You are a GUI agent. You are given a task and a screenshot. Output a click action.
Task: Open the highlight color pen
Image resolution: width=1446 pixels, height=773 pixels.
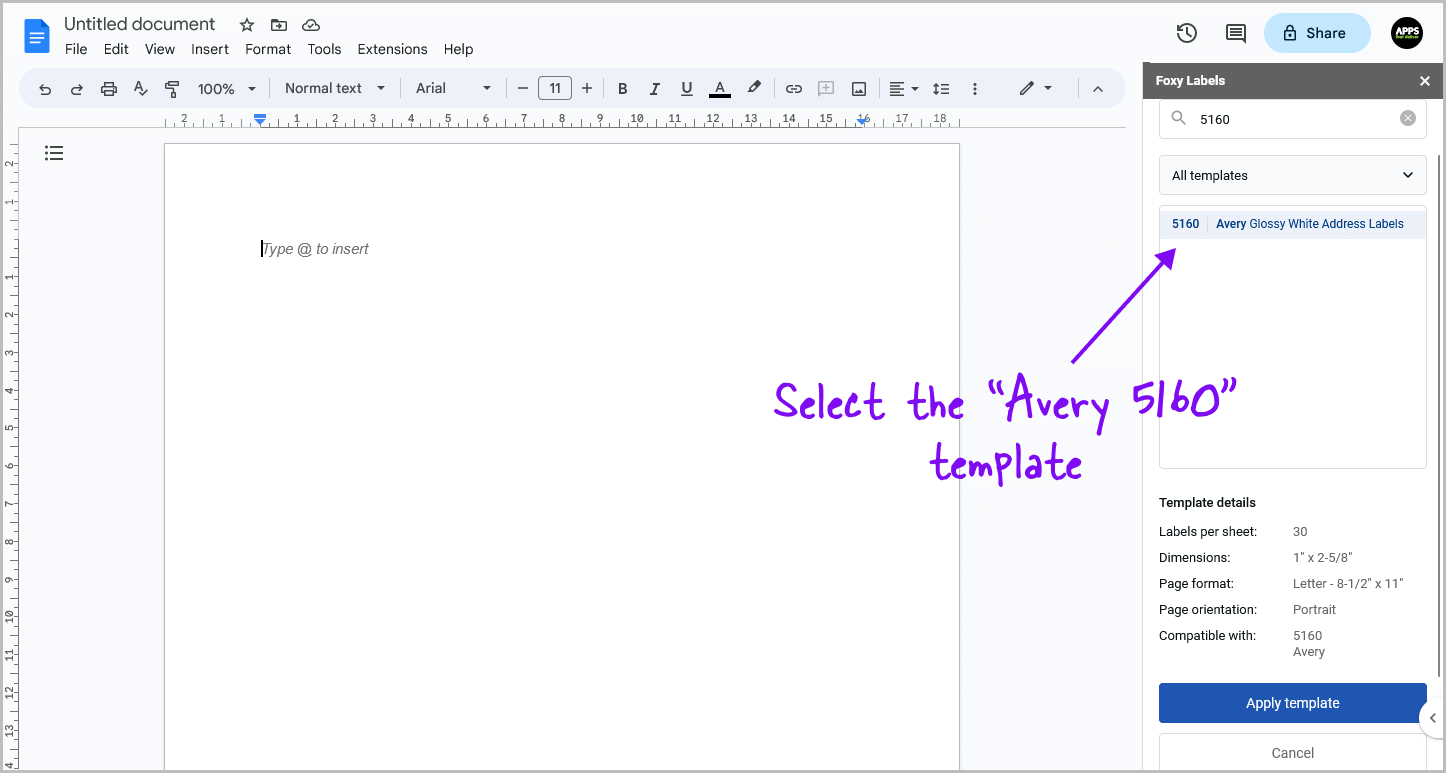[x=754, y=88]
